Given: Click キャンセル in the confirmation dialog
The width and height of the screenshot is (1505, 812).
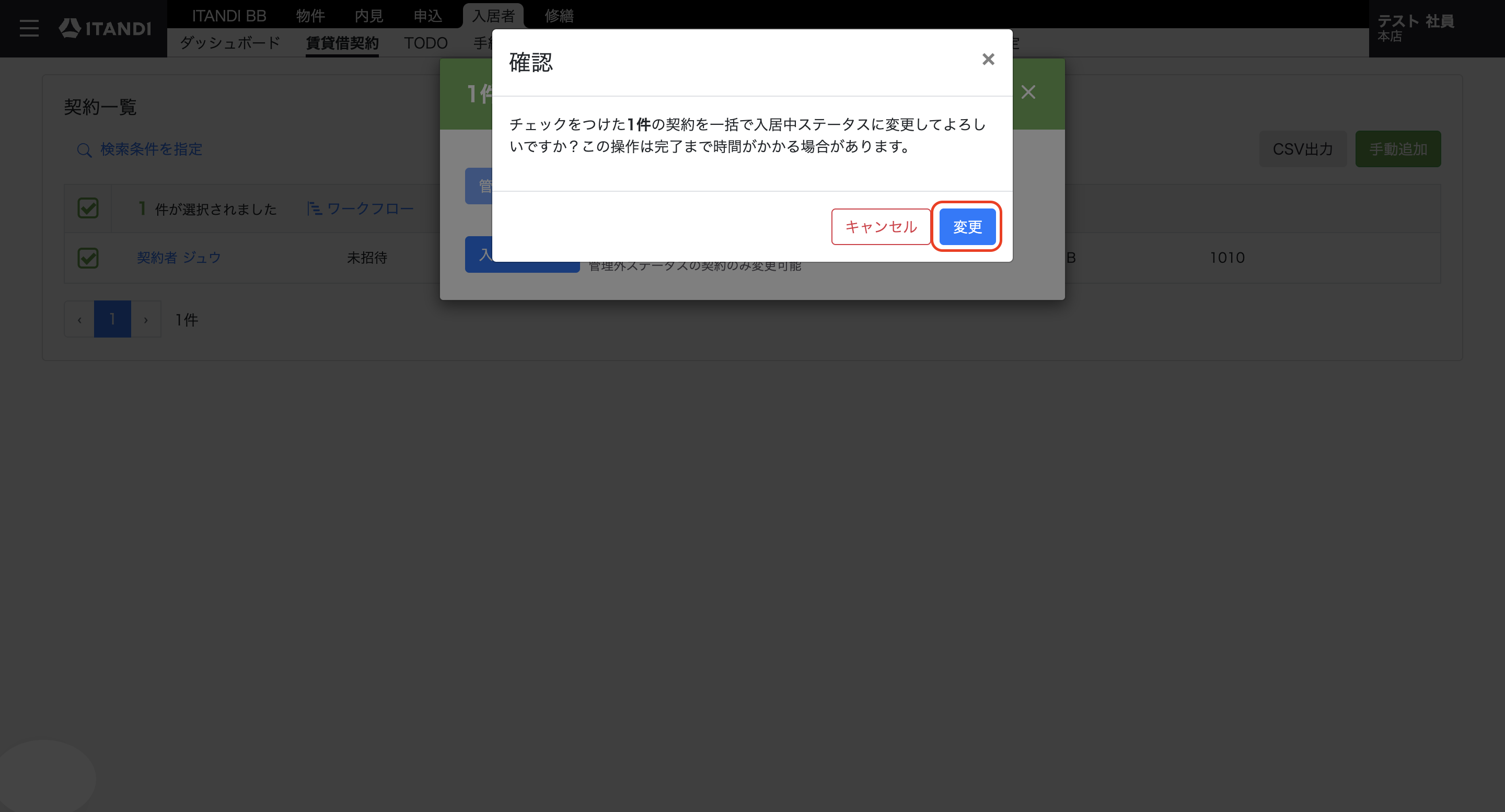Looking at the screenshot, I should click(881, 227).
